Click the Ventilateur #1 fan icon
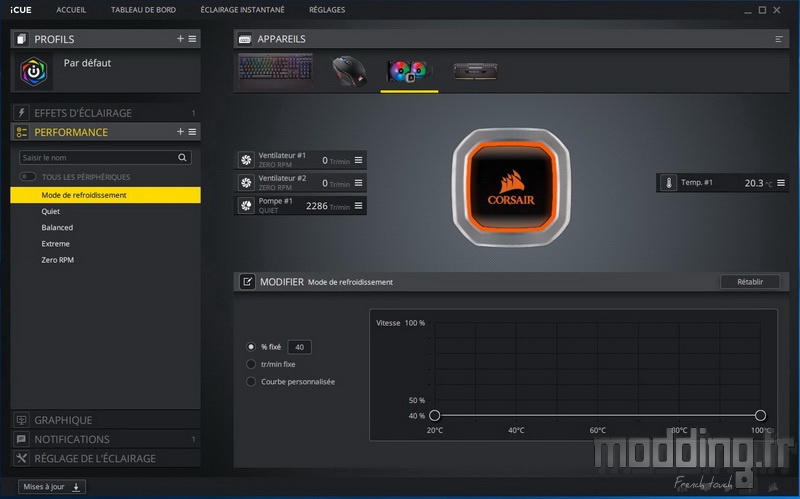The image size is (800, 499). (x=246, y=160)
